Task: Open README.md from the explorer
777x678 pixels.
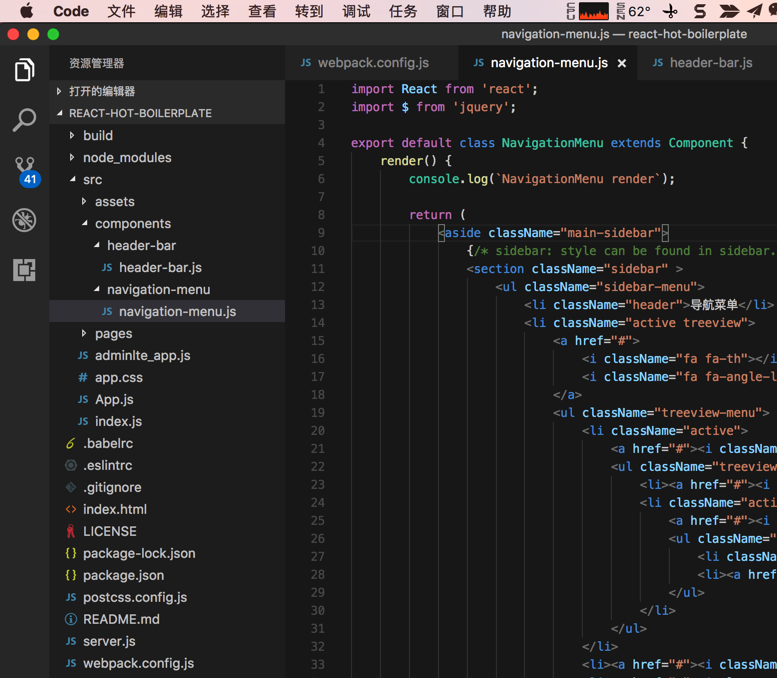Action: [x=121, y=619]
